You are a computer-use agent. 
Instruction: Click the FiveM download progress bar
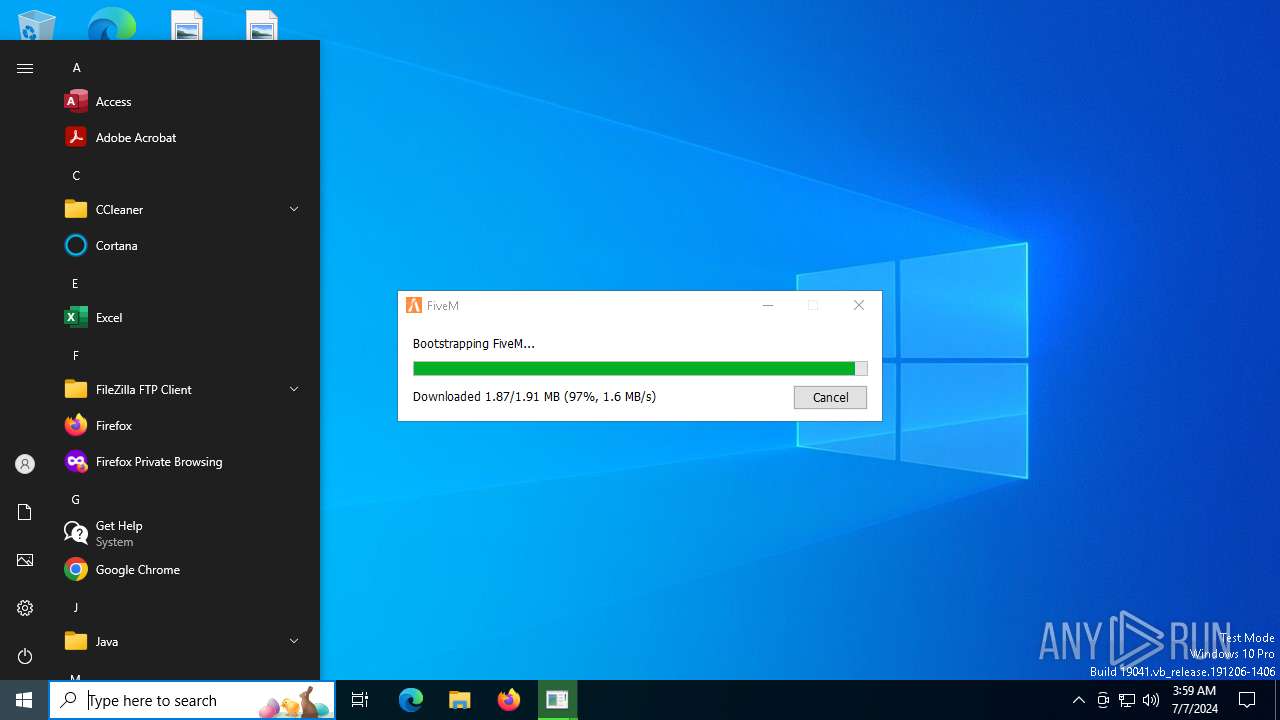[x=640, y=369]
